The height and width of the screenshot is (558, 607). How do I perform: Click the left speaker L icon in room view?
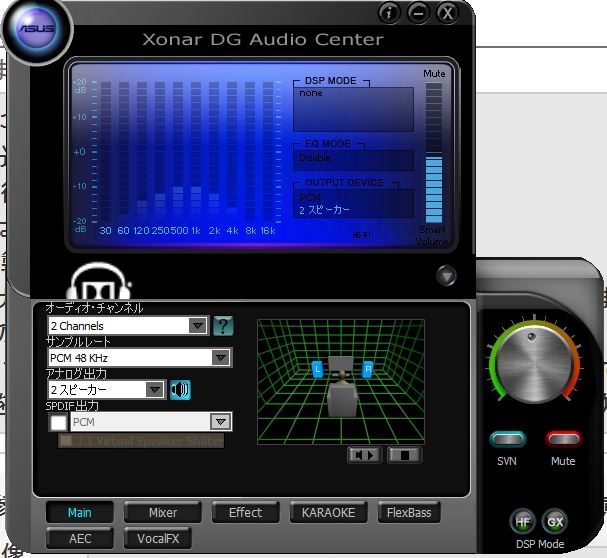click(x=317, y=369)
